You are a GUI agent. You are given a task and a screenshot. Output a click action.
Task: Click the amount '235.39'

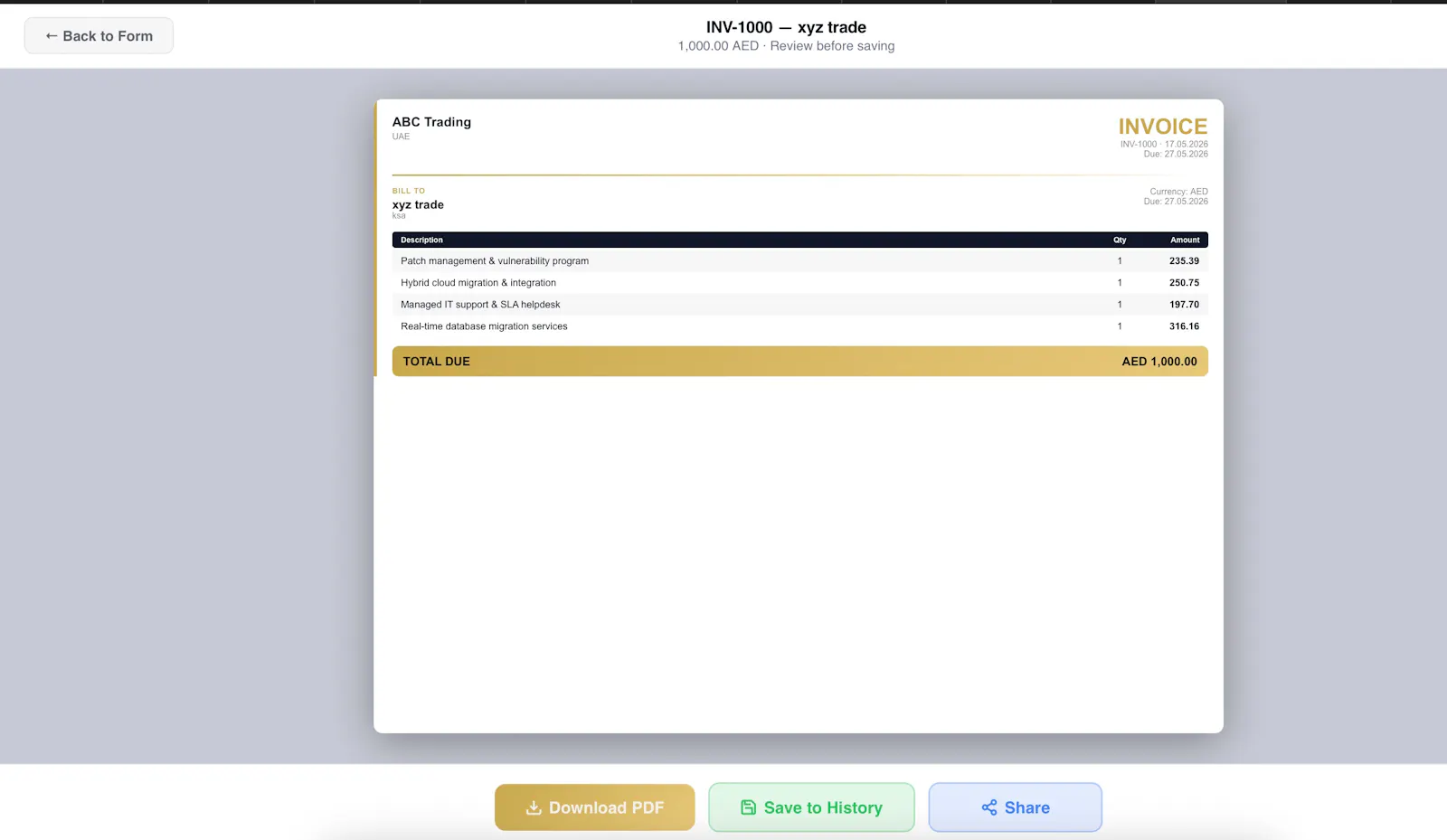[x=1184, y=260]
